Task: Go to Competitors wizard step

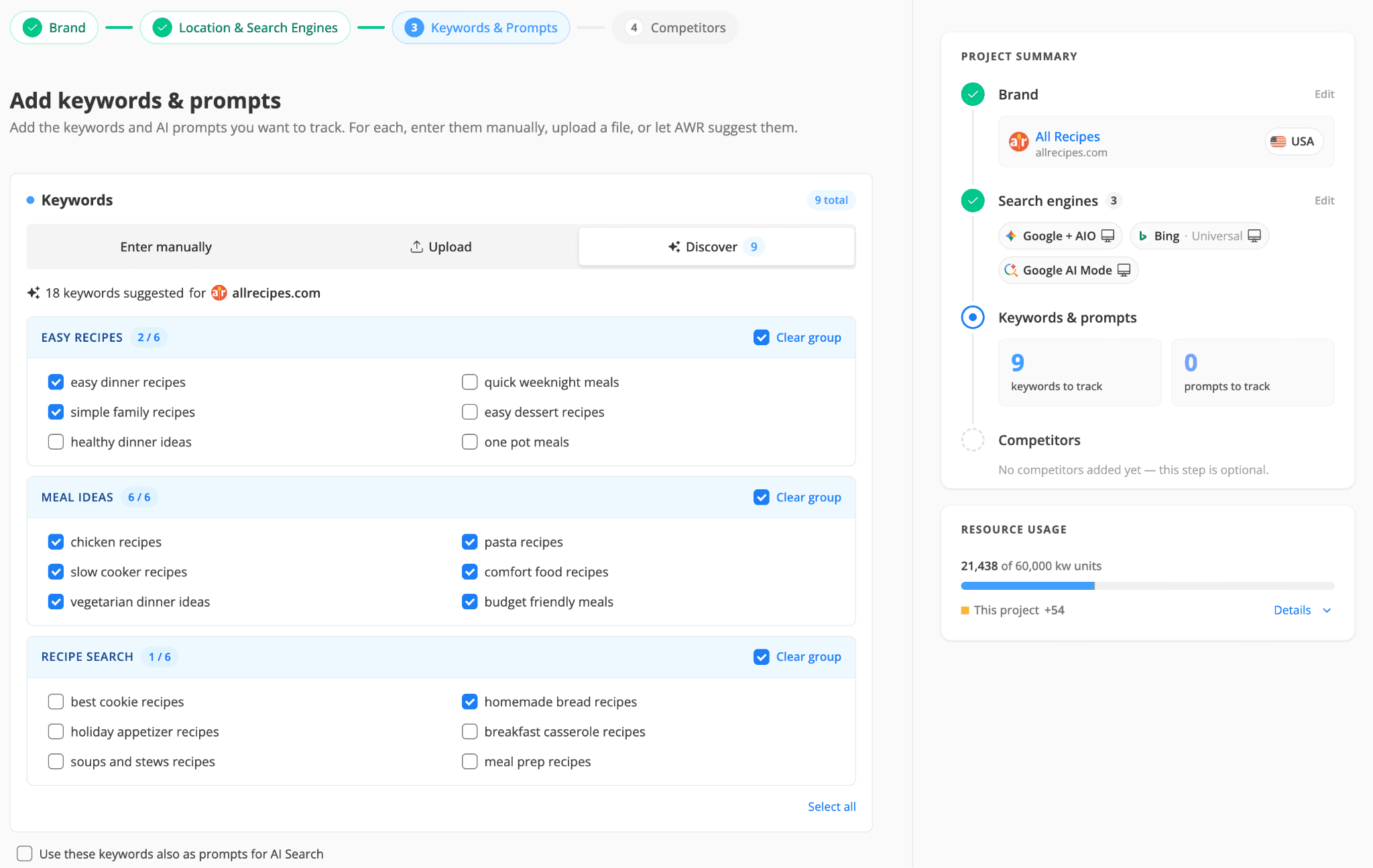Action: click(675, 27)
